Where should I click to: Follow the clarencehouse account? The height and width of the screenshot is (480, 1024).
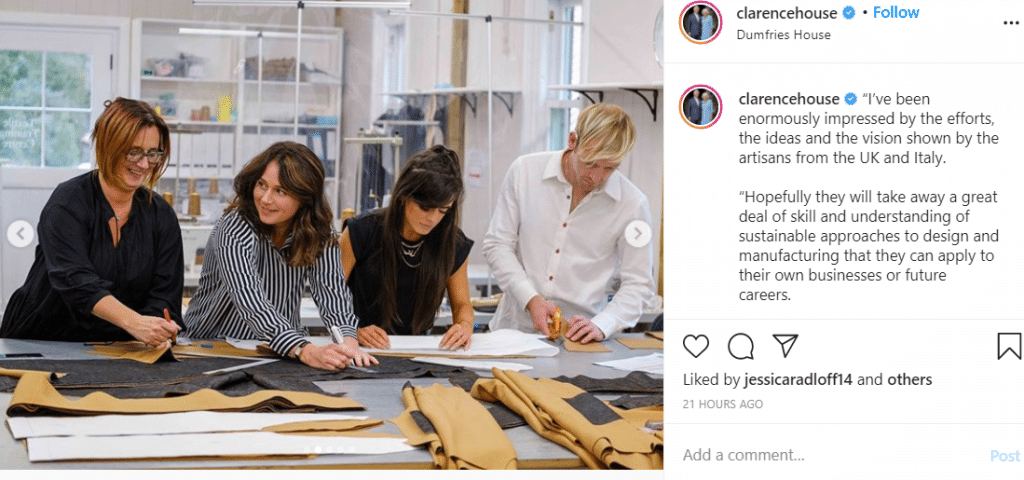pyautogui.click(x=896, y=12)
